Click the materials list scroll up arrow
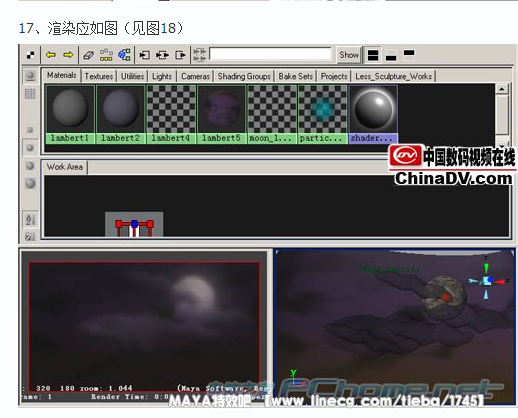Screen dimensions: 518x418 click(502, 89)
